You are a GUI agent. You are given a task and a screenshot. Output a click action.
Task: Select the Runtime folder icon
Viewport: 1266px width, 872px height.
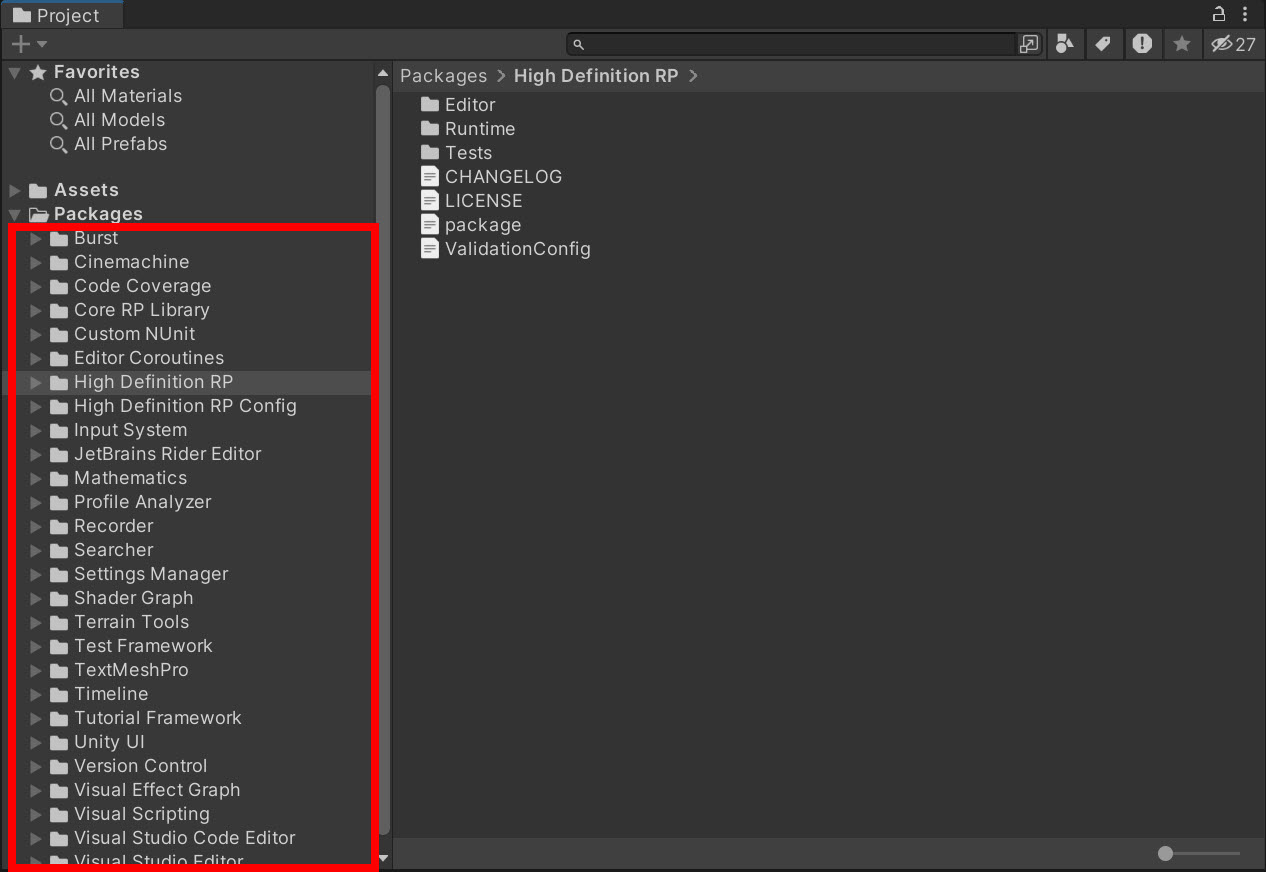(x=430, y=129)
